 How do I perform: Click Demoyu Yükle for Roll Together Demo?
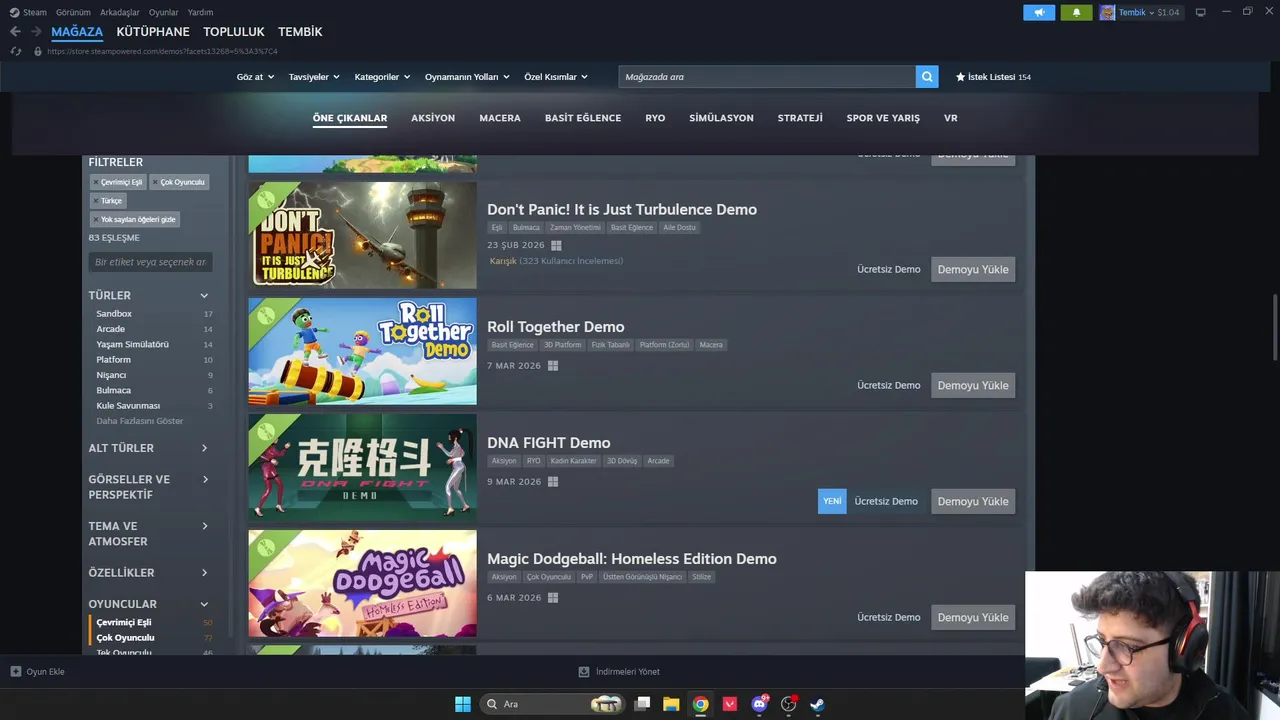click(x=973, y=385)
